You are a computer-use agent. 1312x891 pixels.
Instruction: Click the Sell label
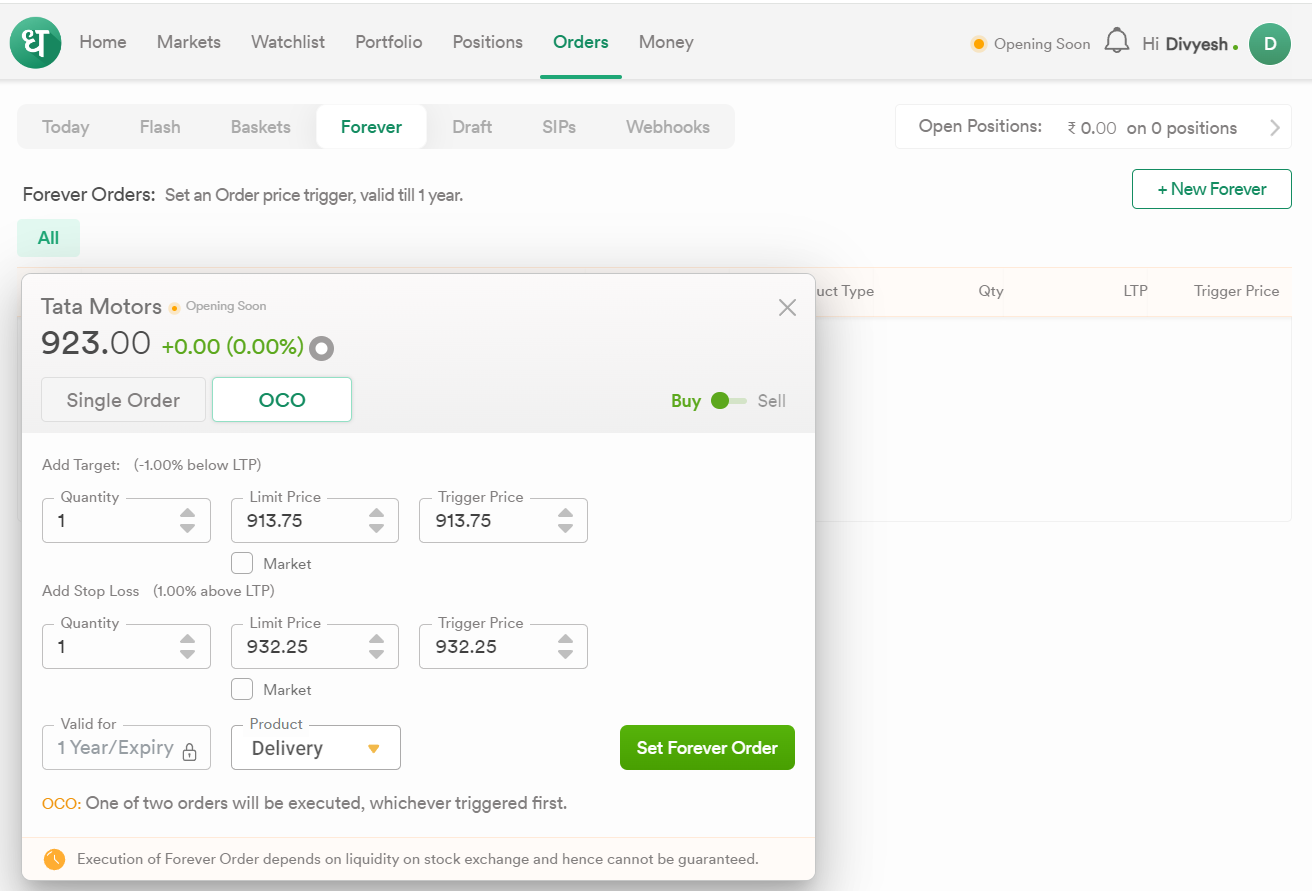pyautogui.click(x=772, y=401)
